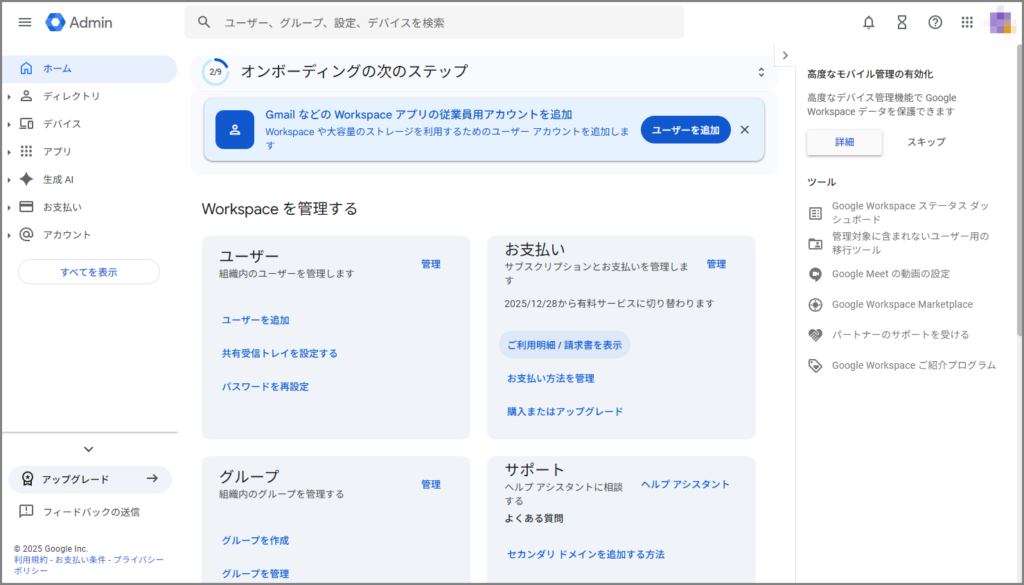
Task: Click the Google Meet video settings icon
Action: tap(815, 274)
